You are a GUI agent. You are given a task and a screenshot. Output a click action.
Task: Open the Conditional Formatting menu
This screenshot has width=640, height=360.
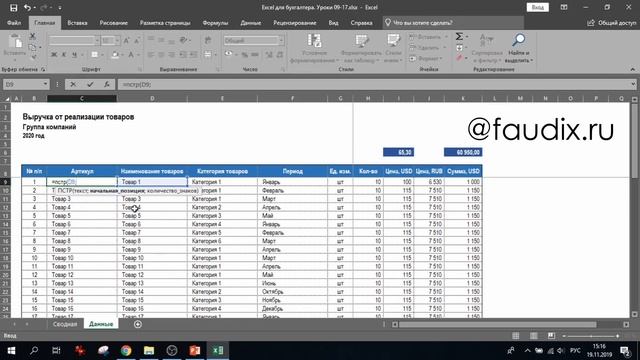[x=314, y=48]
